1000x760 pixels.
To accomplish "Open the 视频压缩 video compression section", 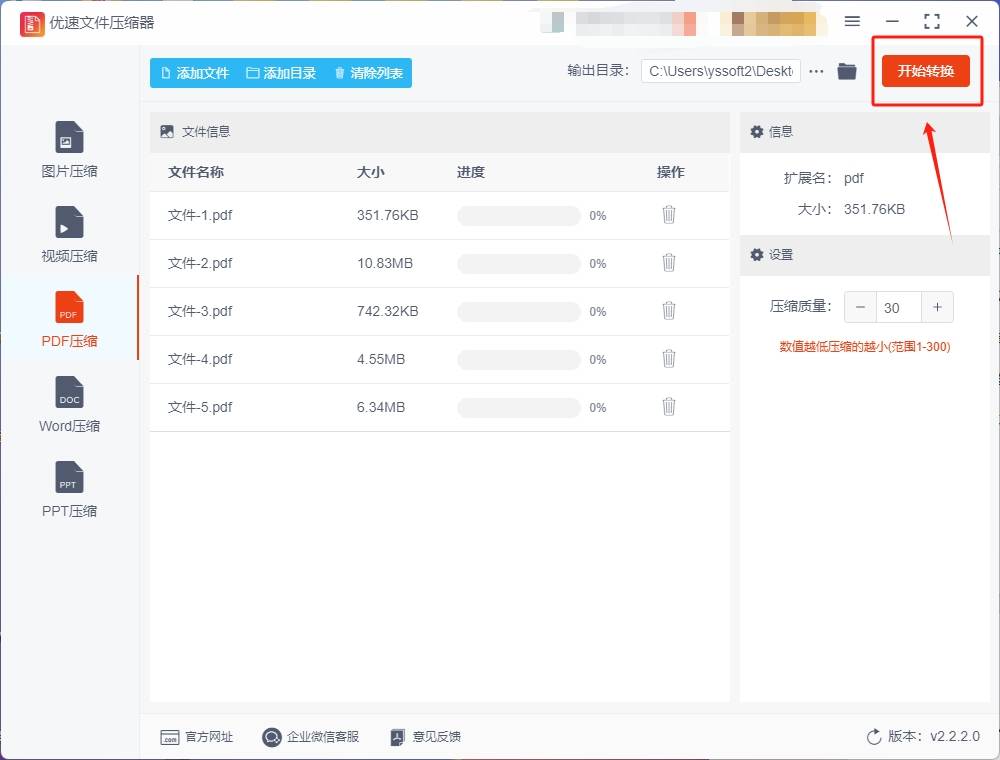I will (x=69, y=234).
